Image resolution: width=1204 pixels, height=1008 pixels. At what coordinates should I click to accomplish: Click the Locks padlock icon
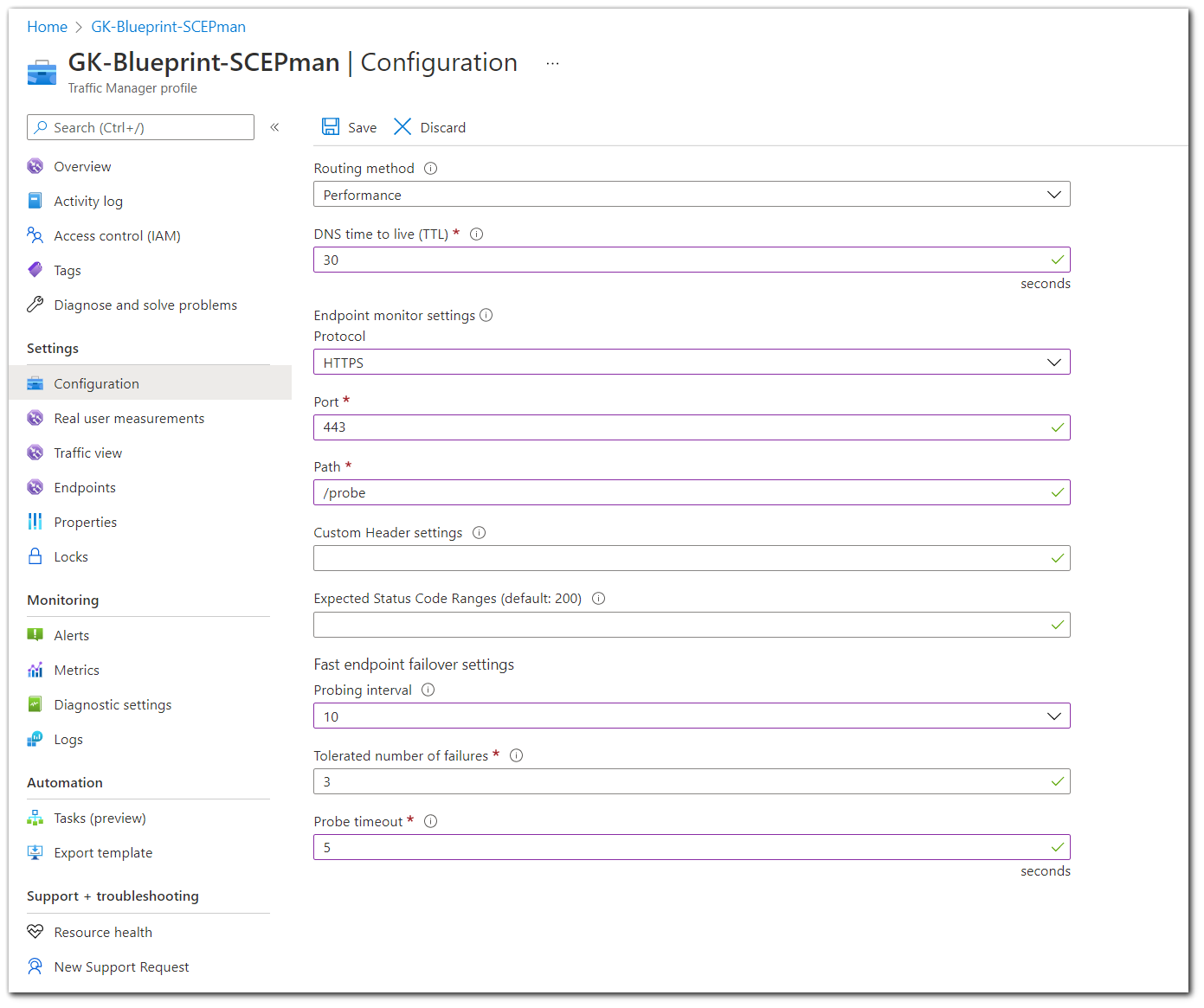[x=35, y=556]
